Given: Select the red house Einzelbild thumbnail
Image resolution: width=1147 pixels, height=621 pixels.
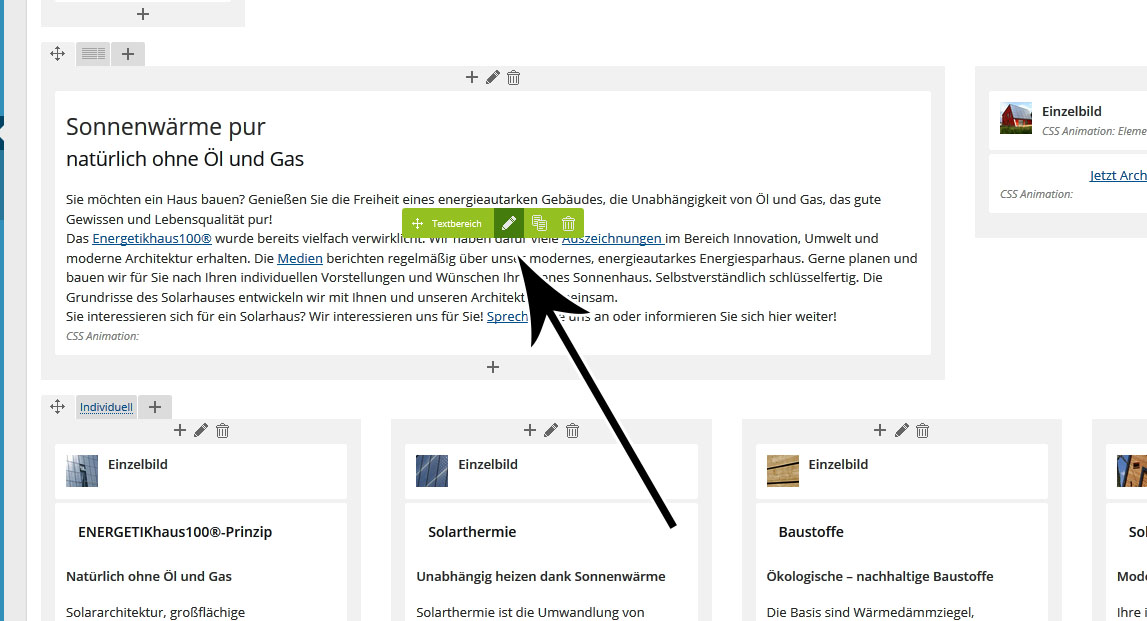Looking at the screenshot, I should [1015, 118].
